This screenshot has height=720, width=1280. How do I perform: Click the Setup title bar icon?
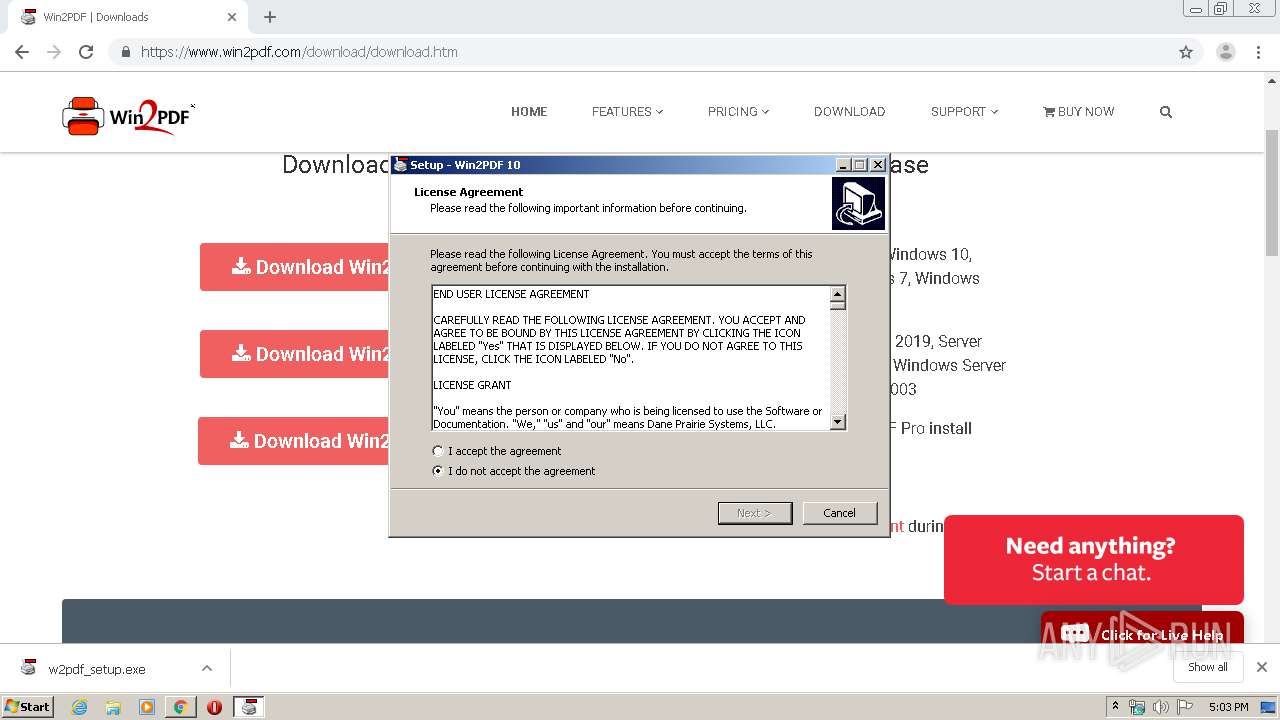point(400,165)
